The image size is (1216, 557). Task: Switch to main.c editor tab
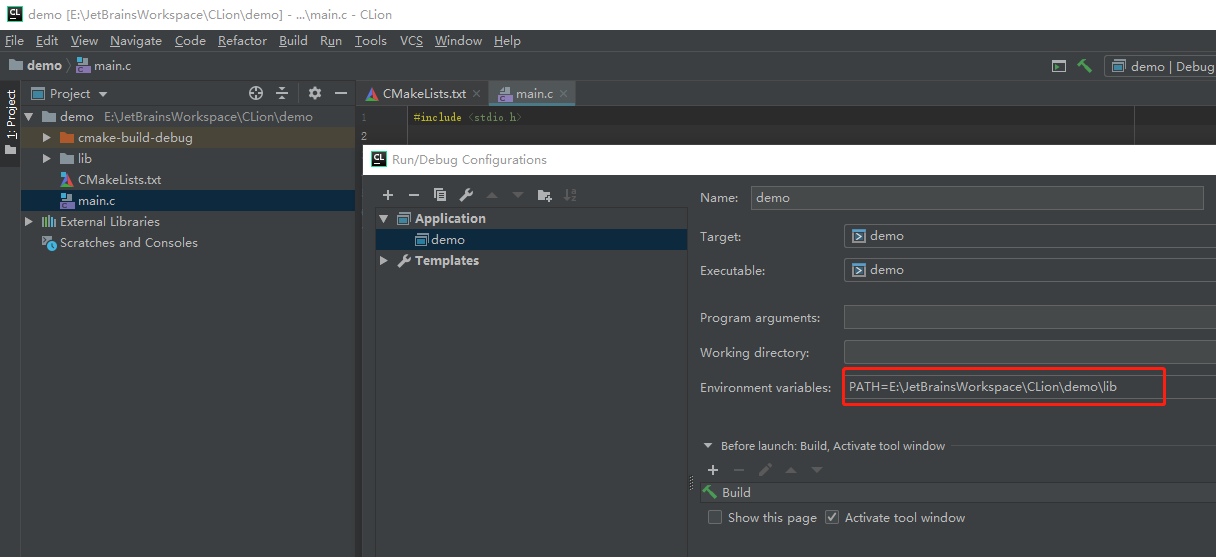click(x=533, y=93)
